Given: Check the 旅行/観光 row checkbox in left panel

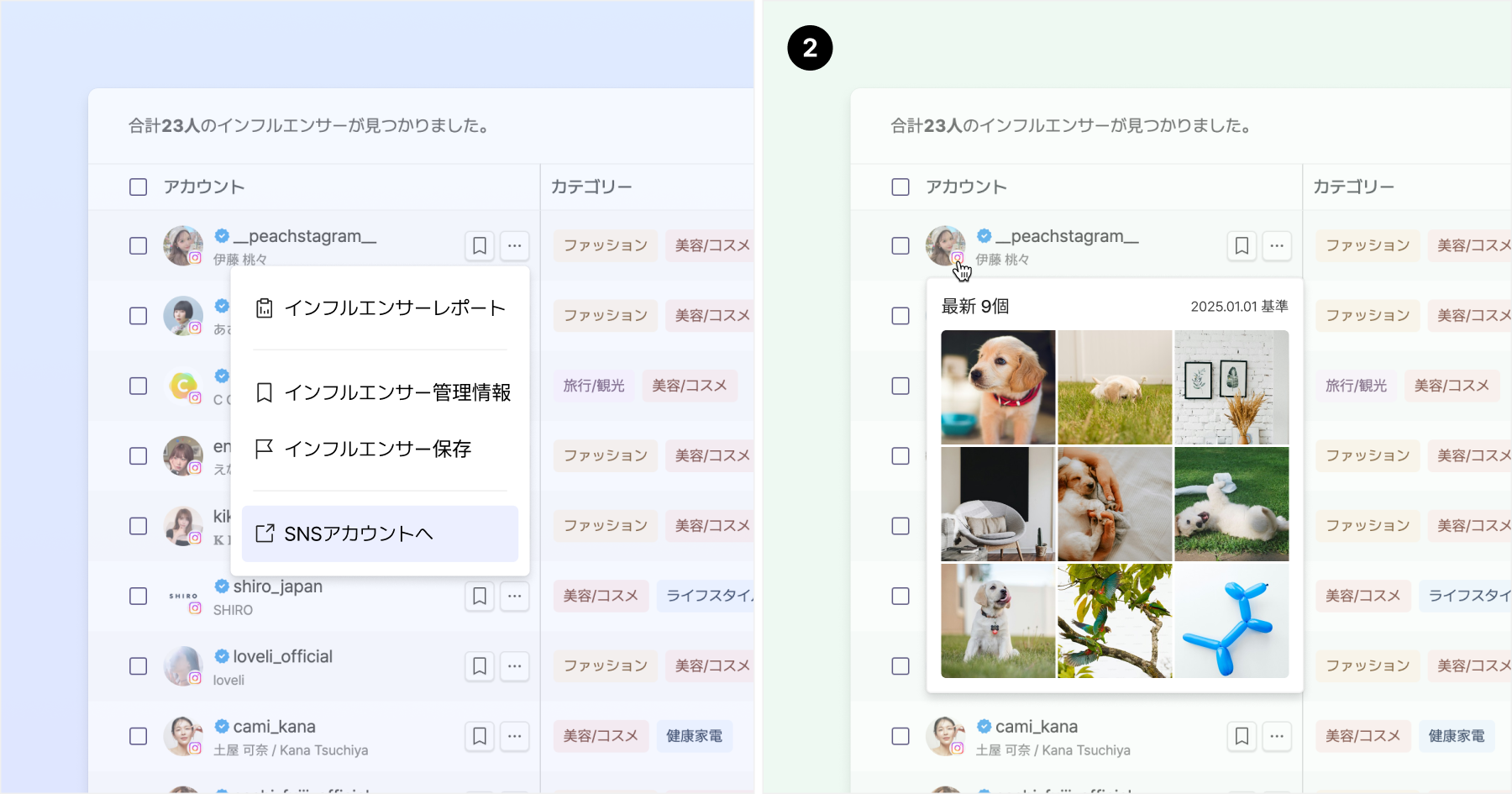Looking at the screenshot, I should point(139,386).
